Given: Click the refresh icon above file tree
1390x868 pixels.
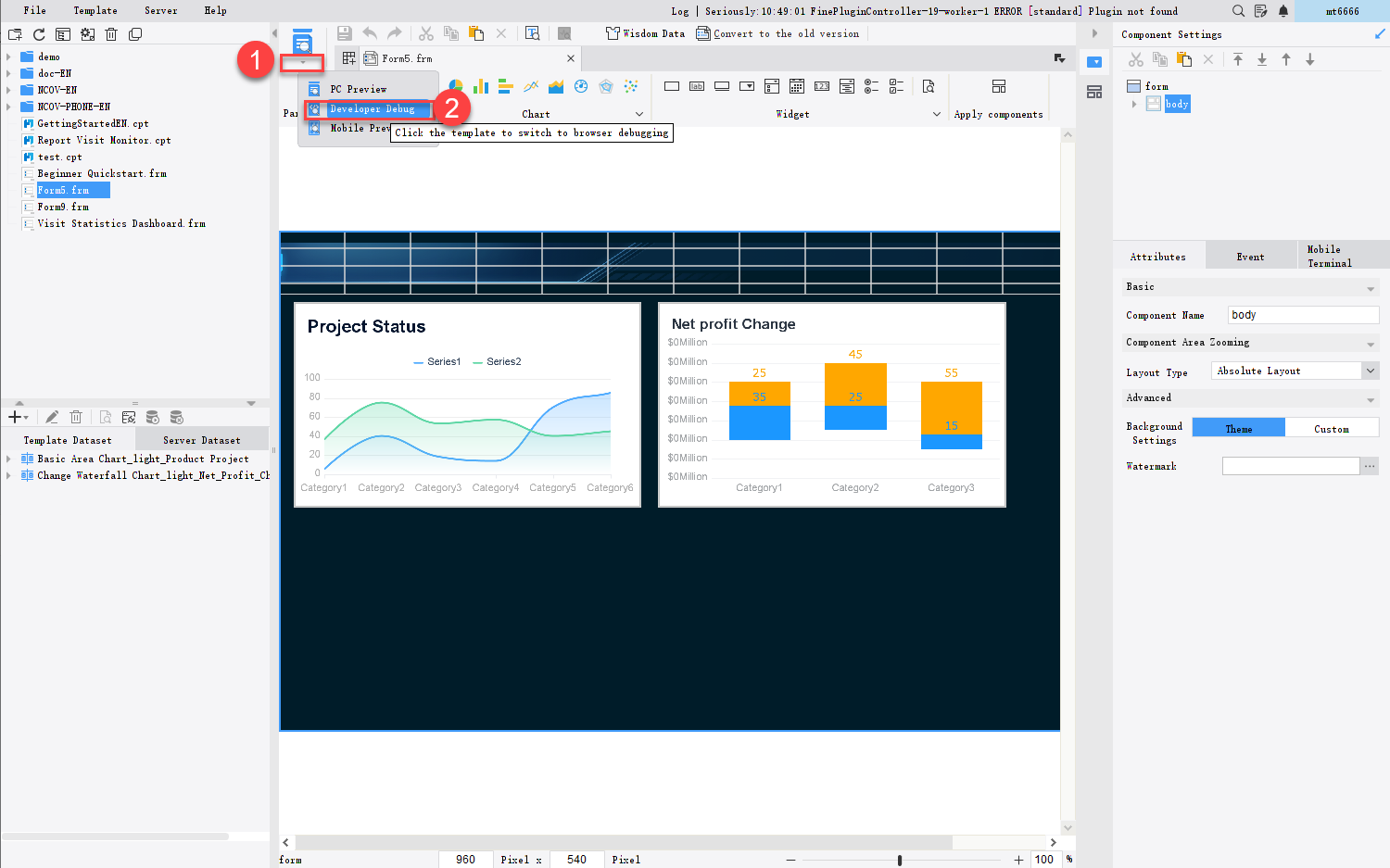Looking at the screenshot, I should 39,34.
